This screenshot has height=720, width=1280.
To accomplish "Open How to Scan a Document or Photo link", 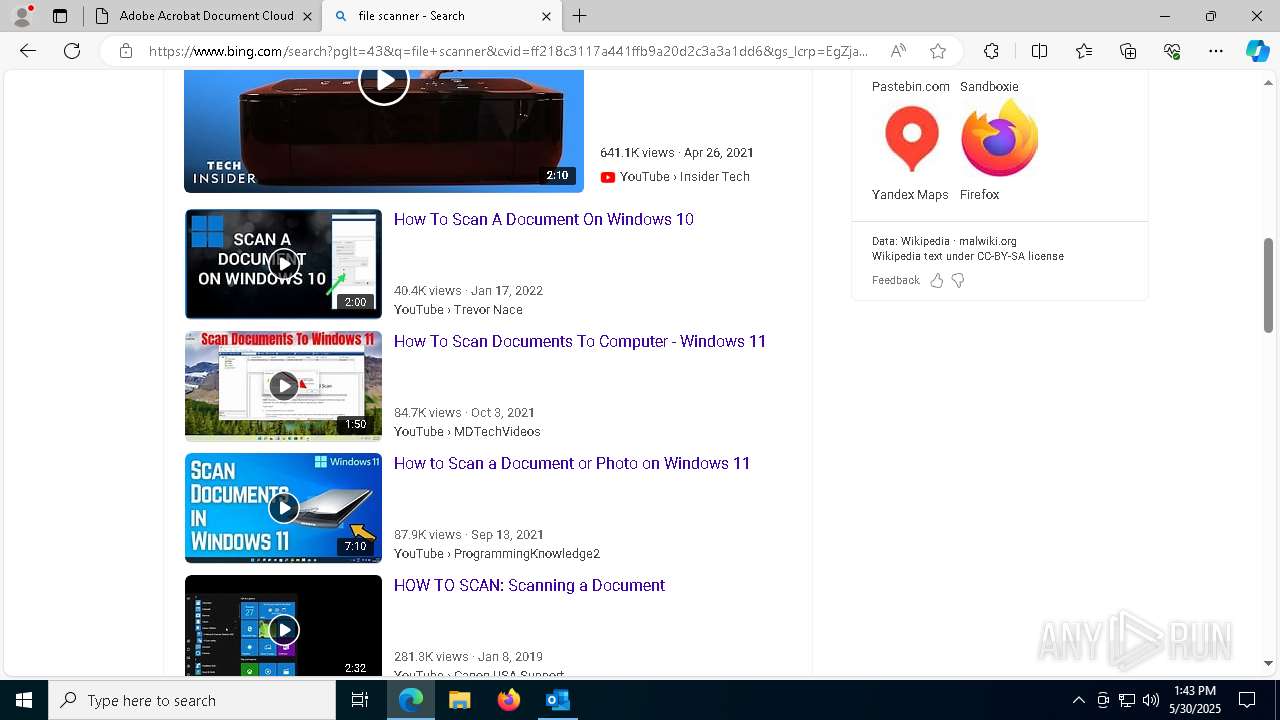I will [572, 463].
